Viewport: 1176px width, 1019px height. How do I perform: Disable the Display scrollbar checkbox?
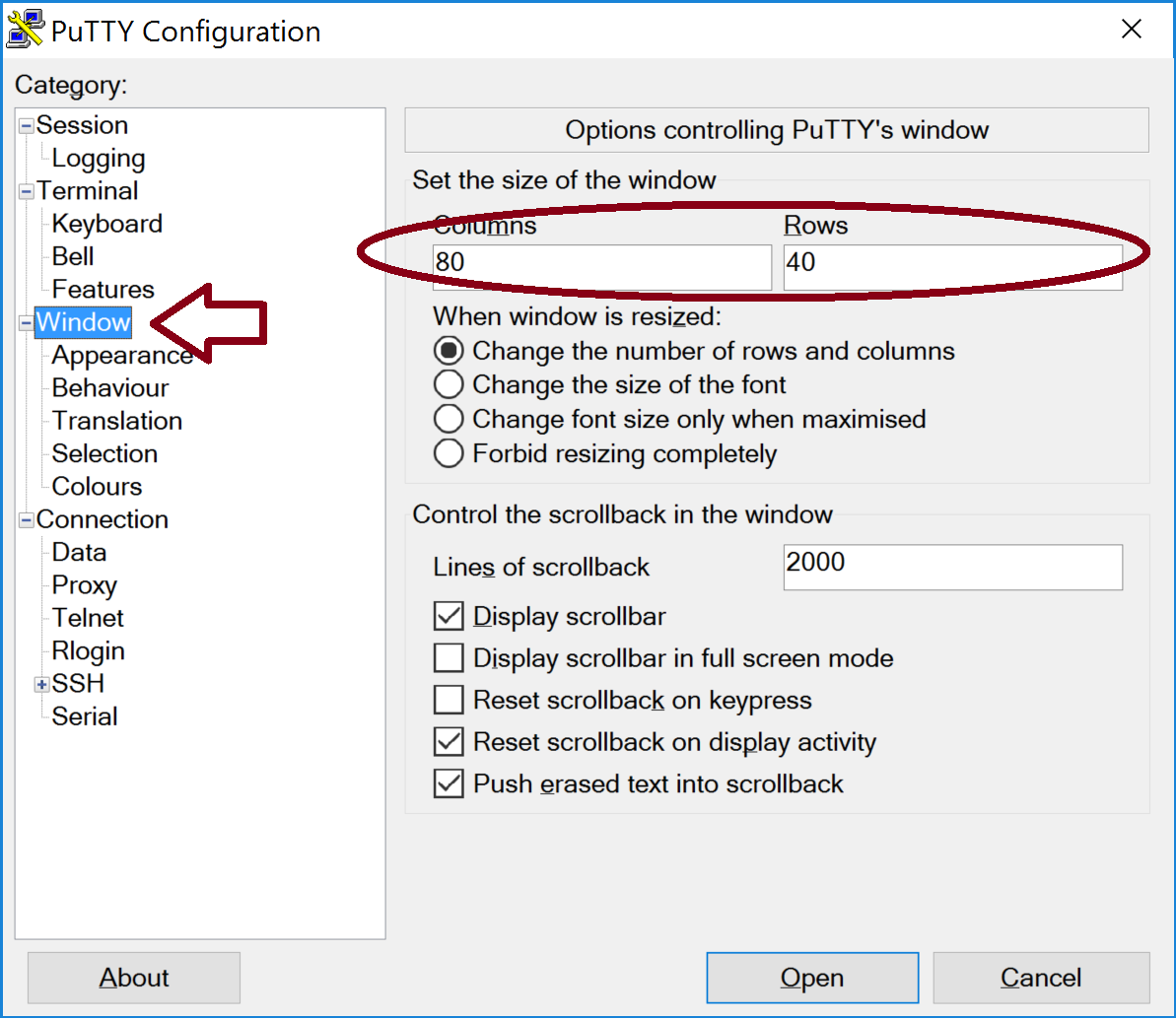pos(449,617)
